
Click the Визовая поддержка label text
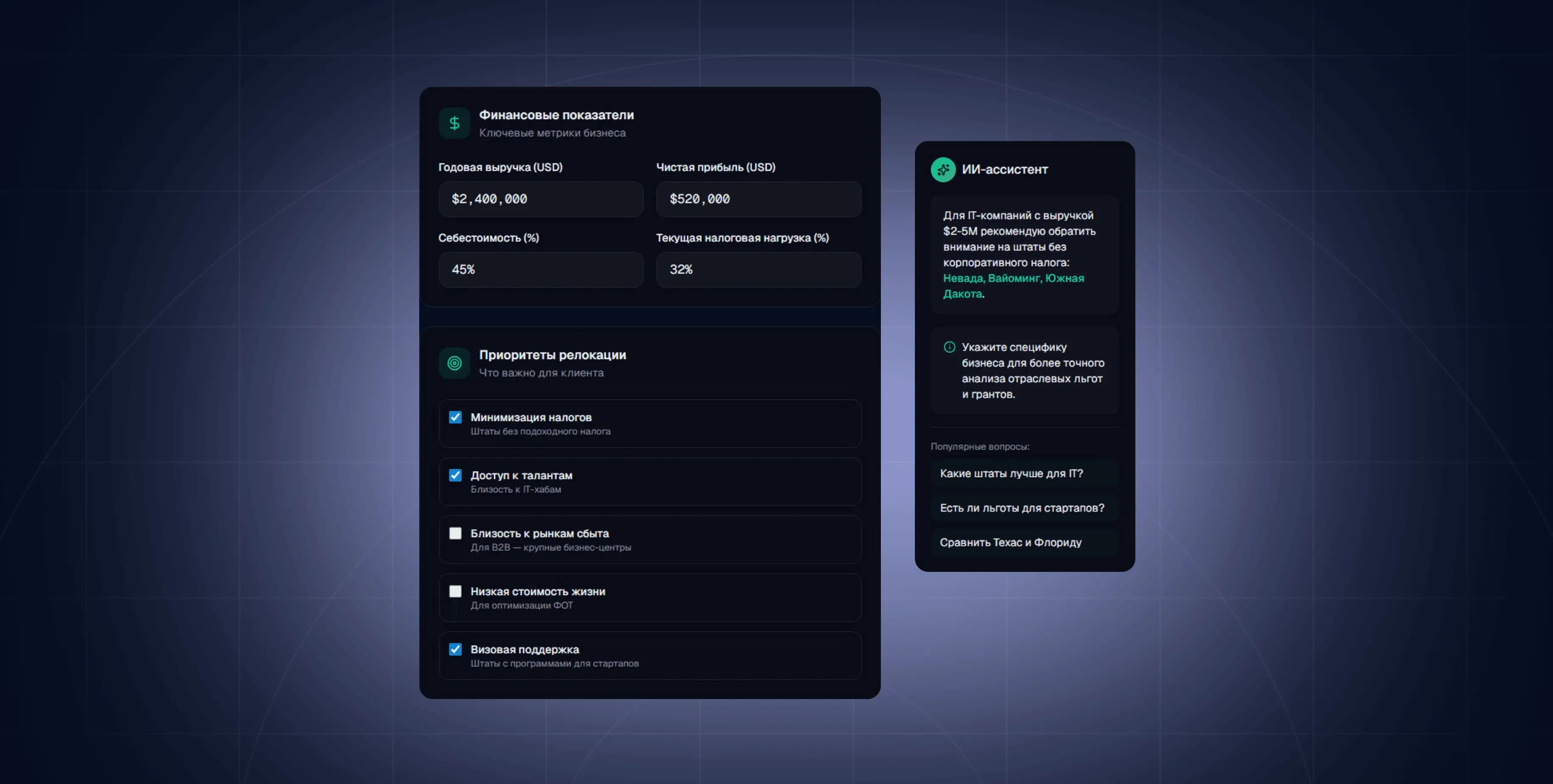tap(524, 650)
